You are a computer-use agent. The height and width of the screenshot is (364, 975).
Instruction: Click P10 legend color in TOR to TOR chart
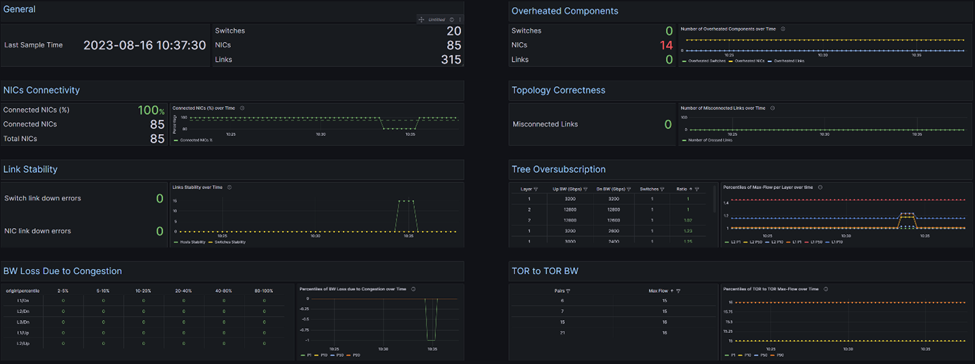click(x=741, y=355)
